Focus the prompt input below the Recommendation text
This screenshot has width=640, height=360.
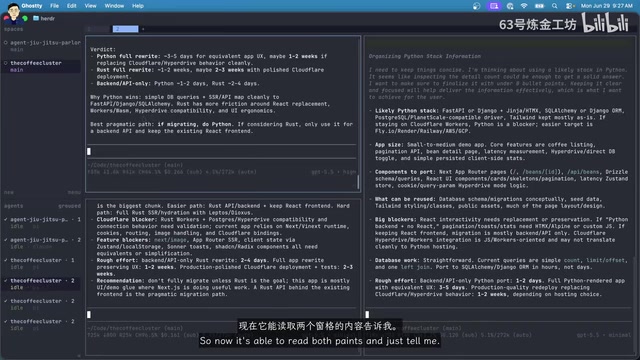[222, 314]
